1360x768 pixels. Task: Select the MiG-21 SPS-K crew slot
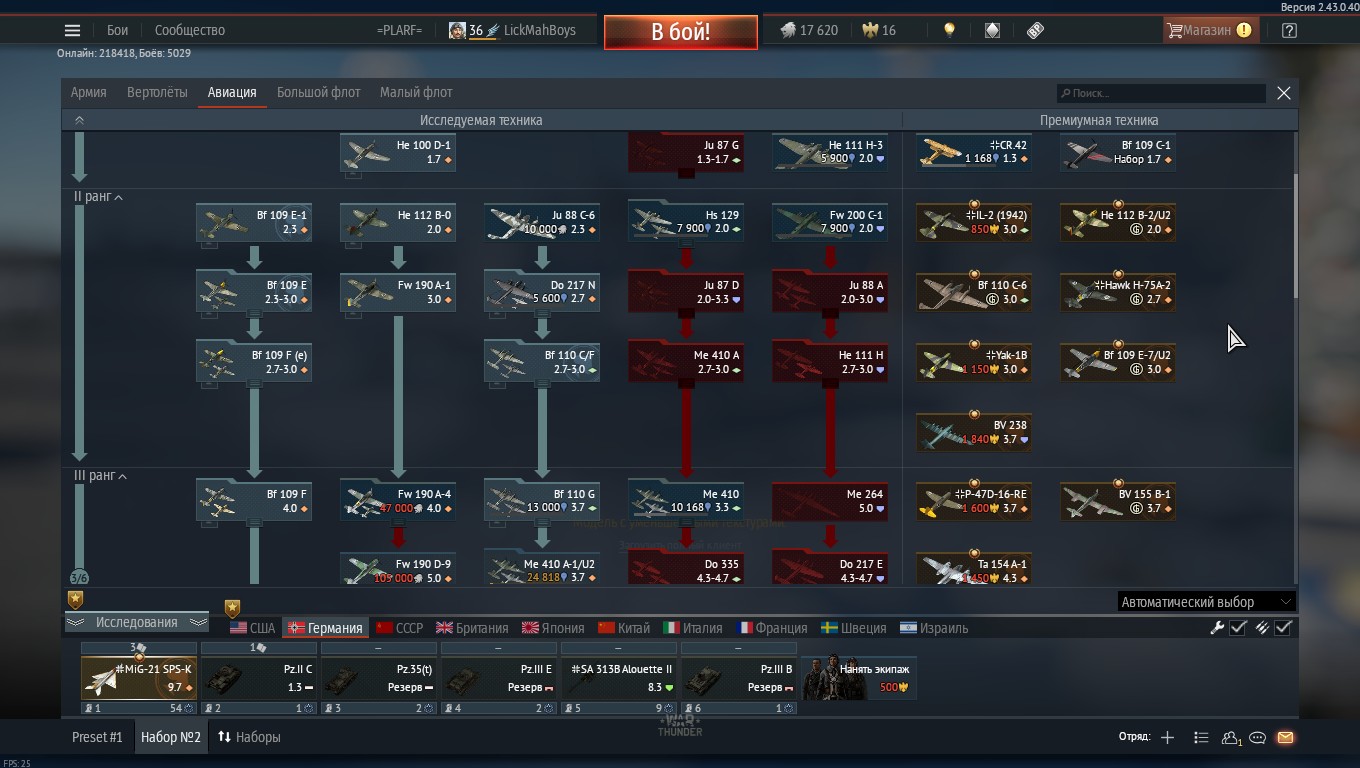pos(139,678)
